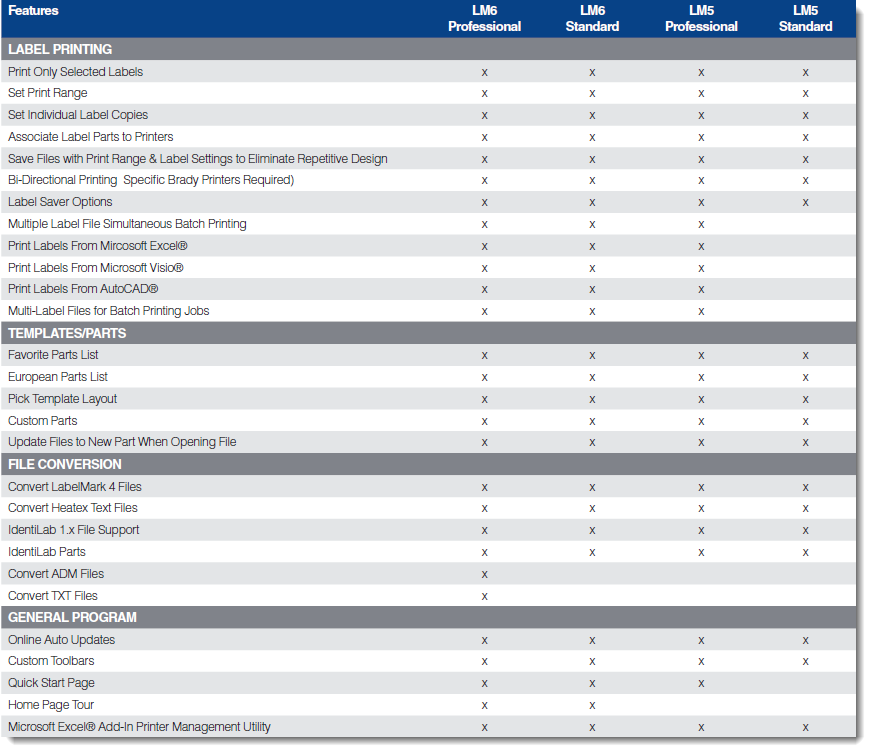Image resolution: width=871 pixels, height=752 pixels.
Task: Click the FILE CONVERSION section header
Action: pos(65,464)
